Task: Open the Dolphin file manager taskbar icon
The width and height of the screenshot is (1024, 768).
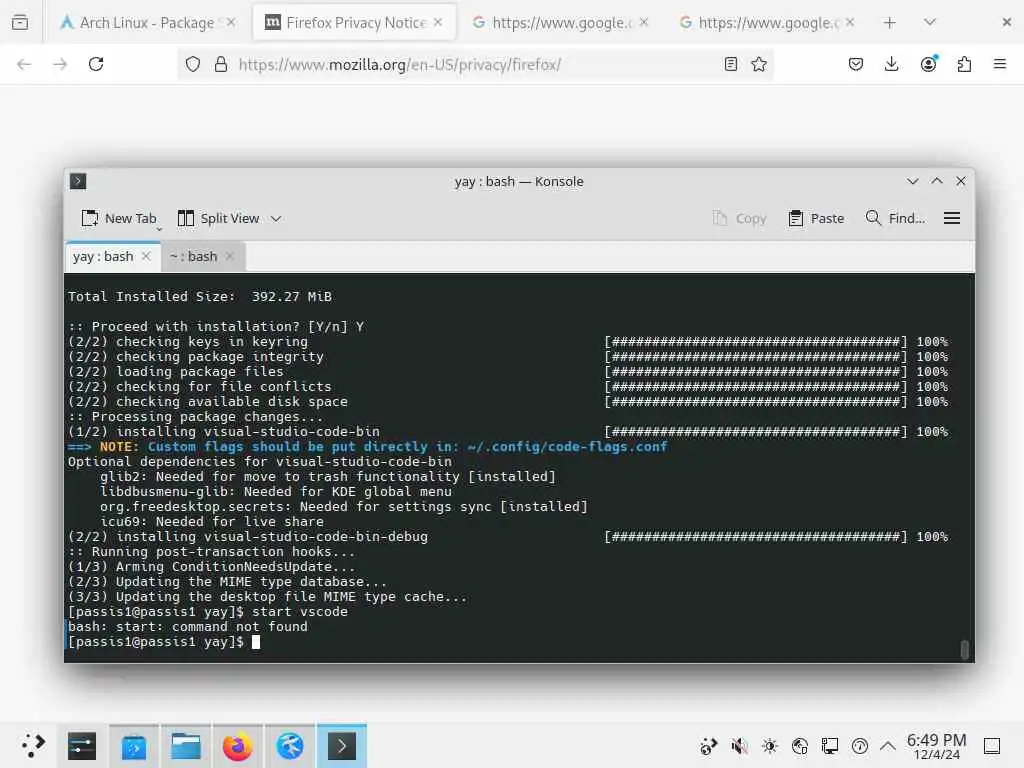Action: (185, 746)
